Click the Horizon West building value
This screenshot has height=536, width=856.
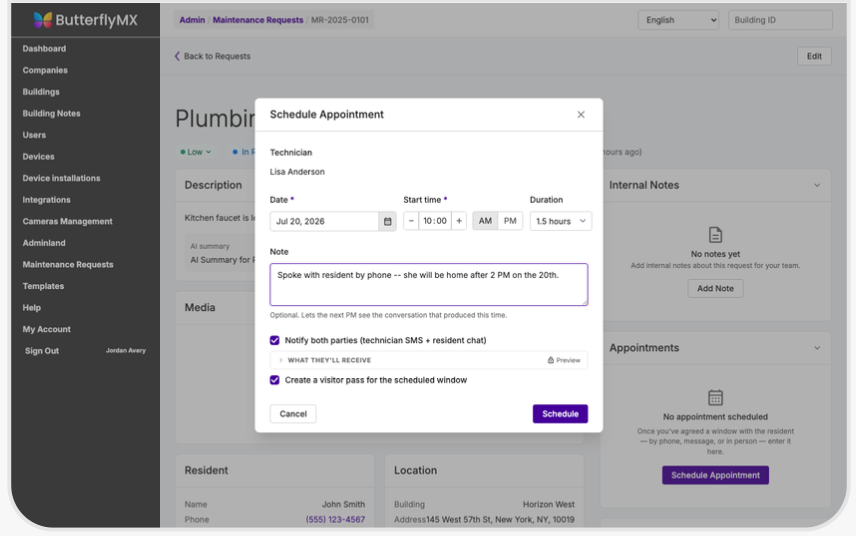tap(549, 504)
